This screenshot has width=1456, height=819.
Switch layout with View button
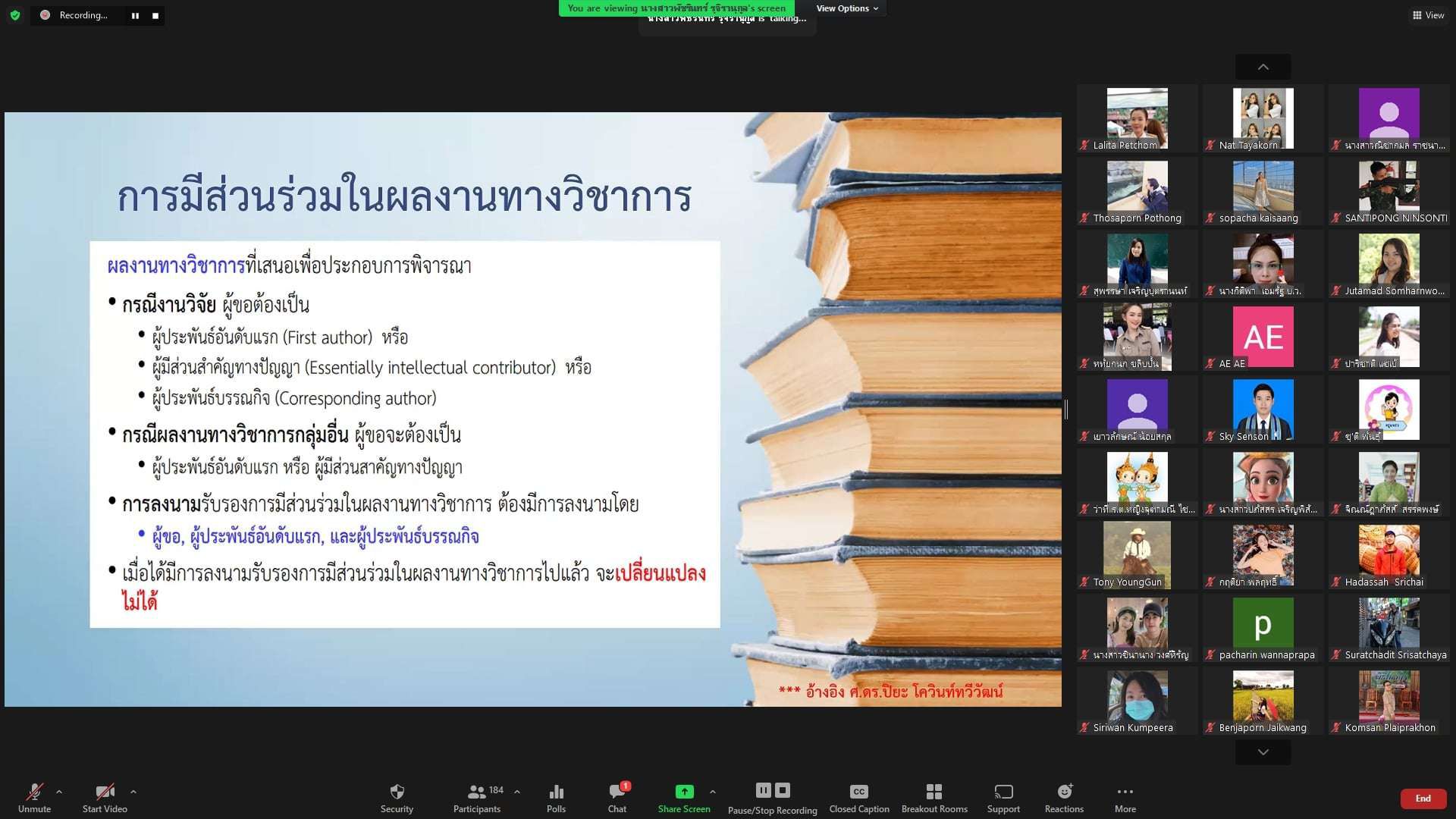point(1428,15)
